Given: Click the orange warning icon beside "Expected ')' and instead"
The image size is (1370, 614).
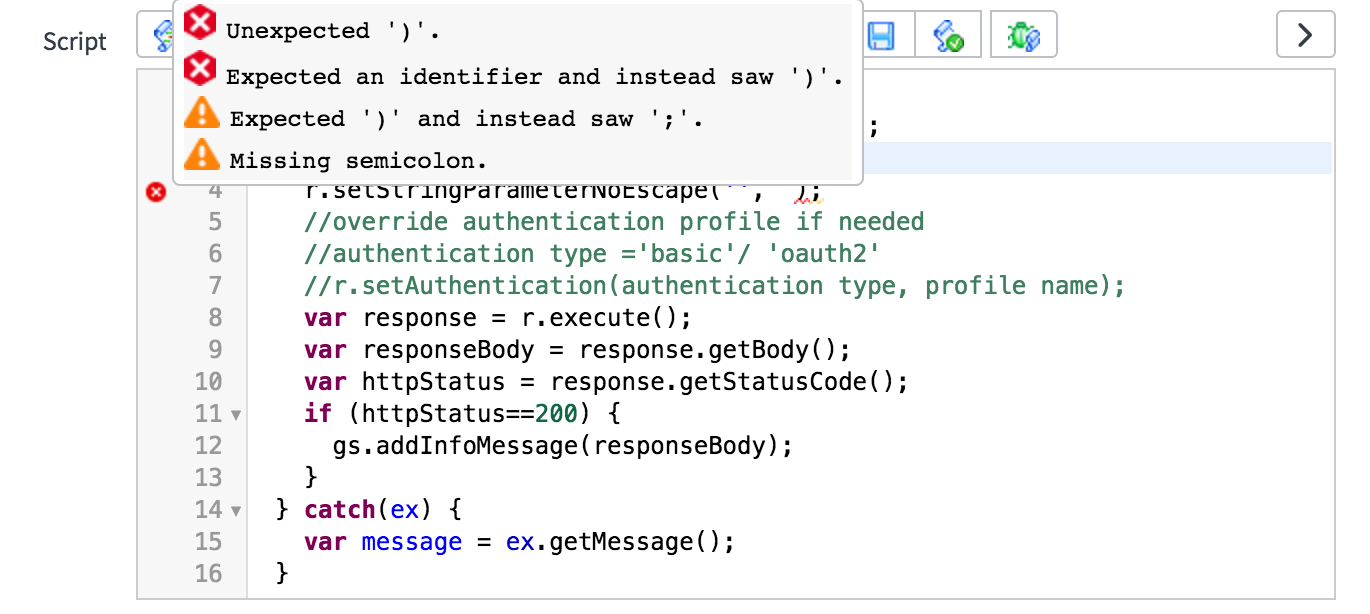Looking at the screenshot, I should coord(202,112).
